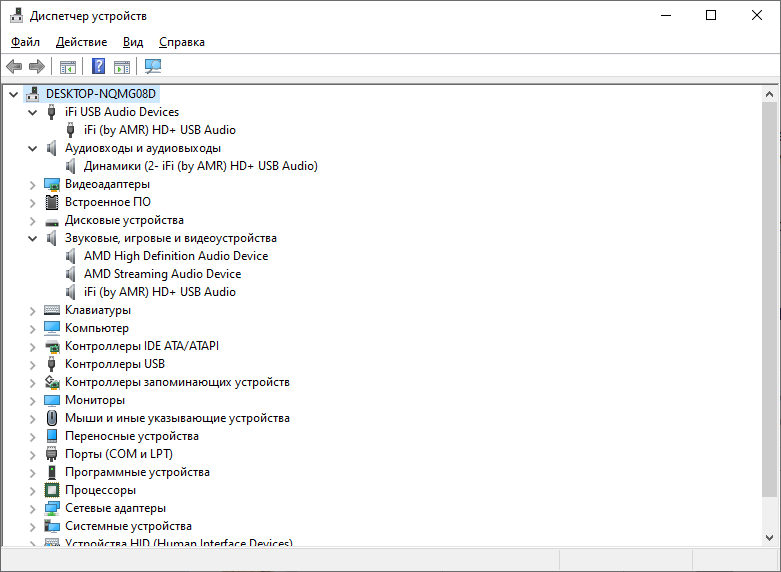Open the Действие menu

81,42
